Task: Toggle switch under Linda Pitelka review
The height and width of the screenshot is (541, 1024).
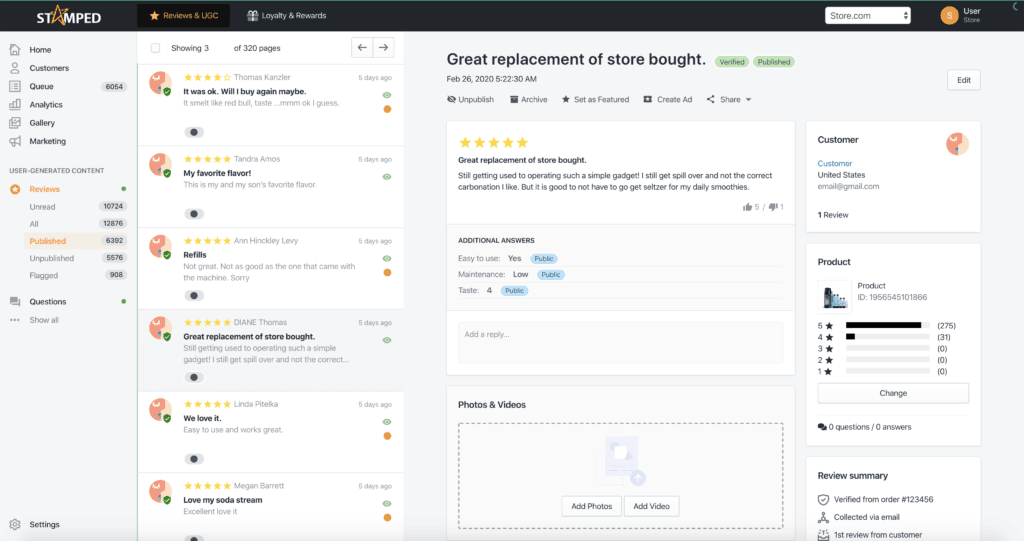Action: click(x=194, y=459)
